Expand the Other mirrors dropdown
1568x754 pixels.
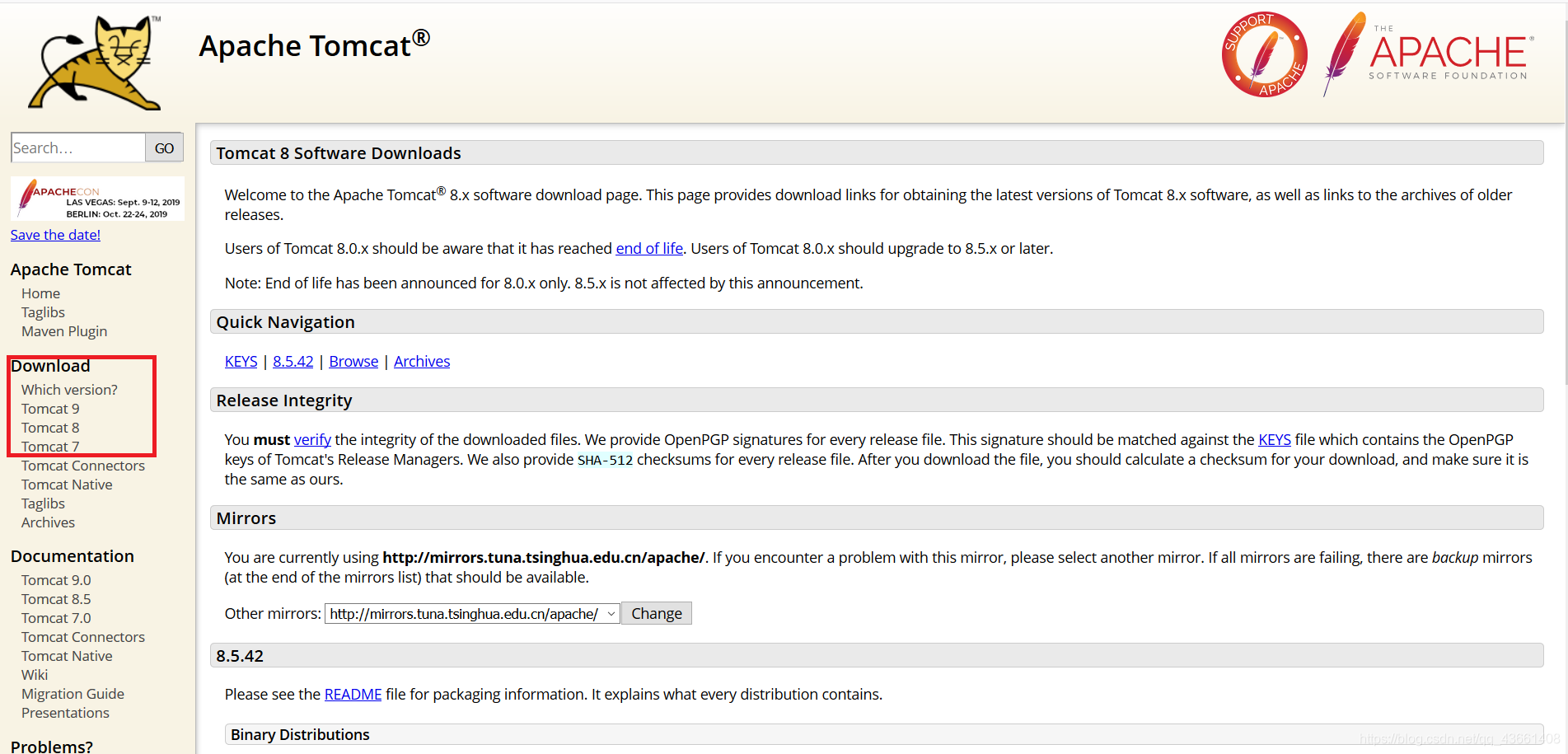click(472, 613)
